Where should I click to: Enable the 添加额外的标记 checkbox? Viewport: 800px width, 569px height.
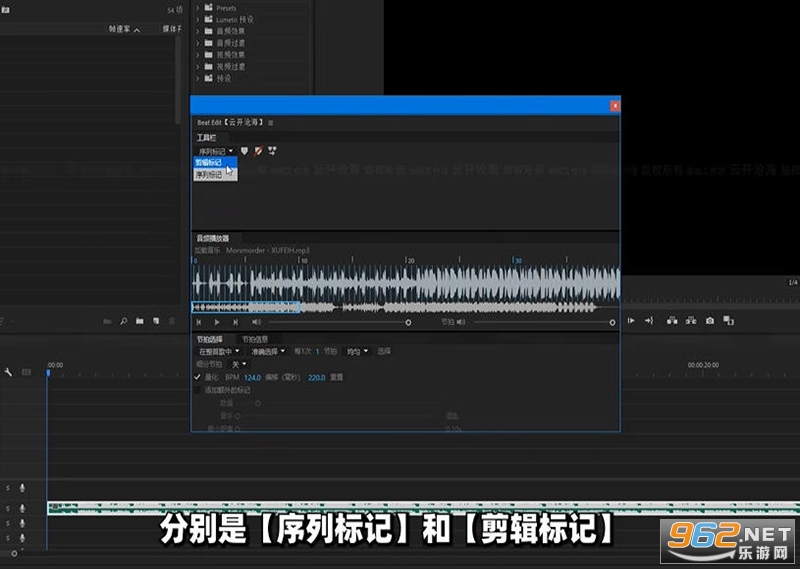[197, 390]
